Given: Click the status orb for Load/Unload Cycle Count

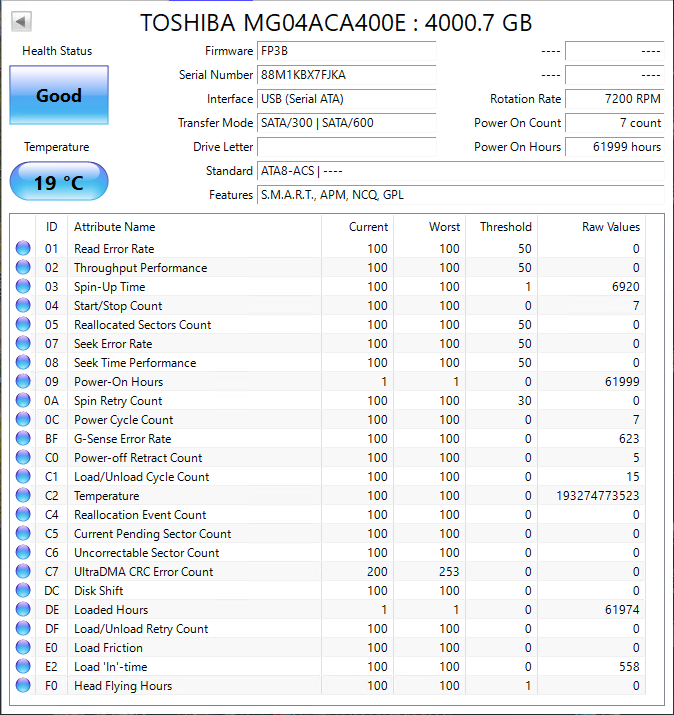Looking at the screenshot, I should [23, 477].
